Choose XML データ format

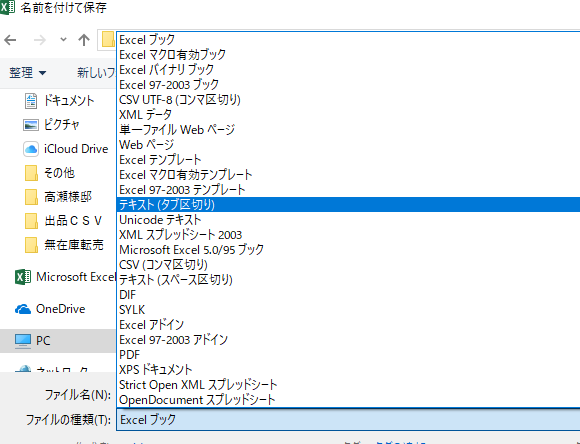[x=348, y=115]
